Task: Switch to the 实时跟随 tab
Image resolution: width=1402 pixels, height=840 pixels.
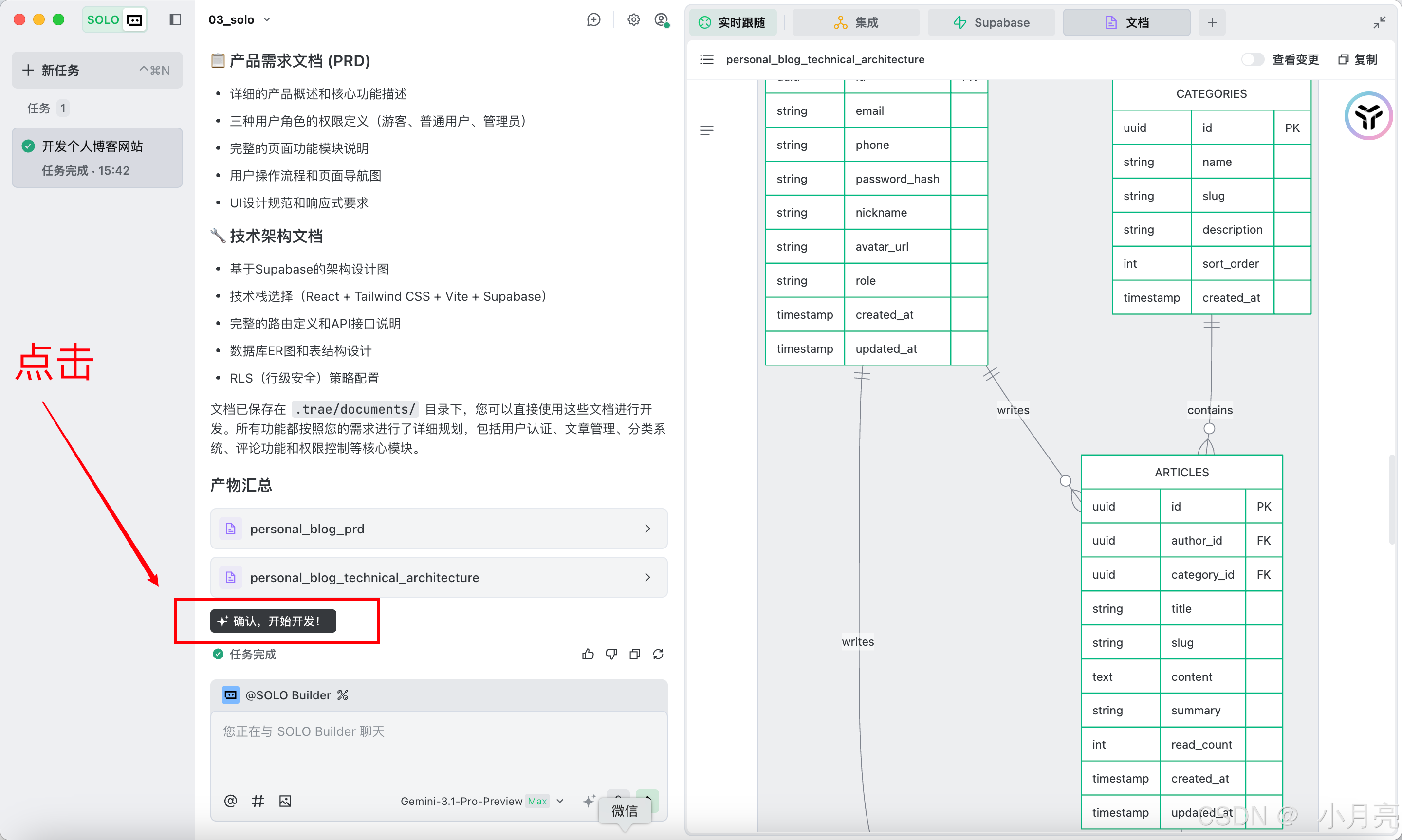Action: [733, 23]
